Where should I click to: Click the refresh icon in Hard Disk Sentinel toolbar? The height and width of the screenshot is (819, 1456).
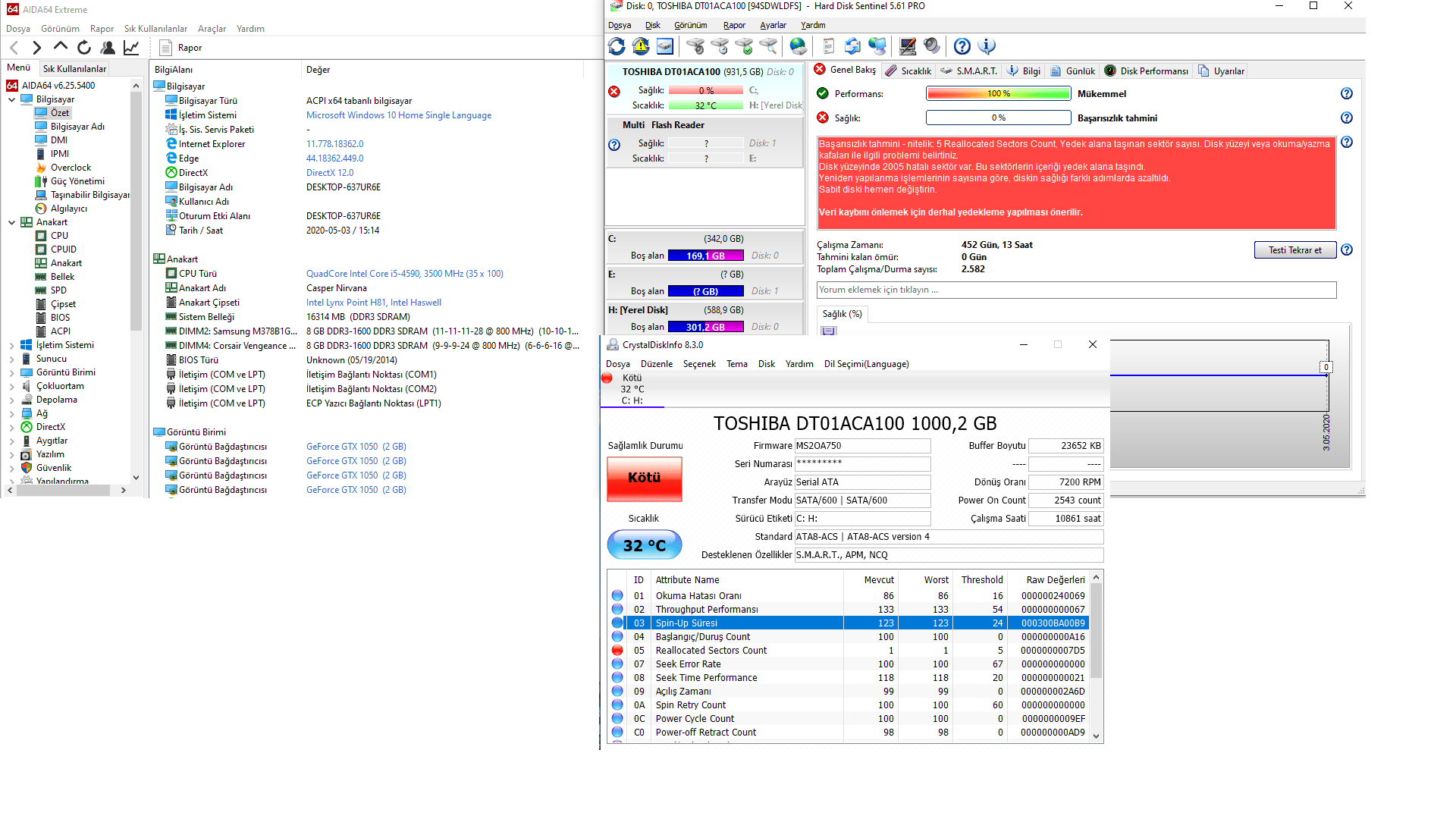click(x=617, y=47)
